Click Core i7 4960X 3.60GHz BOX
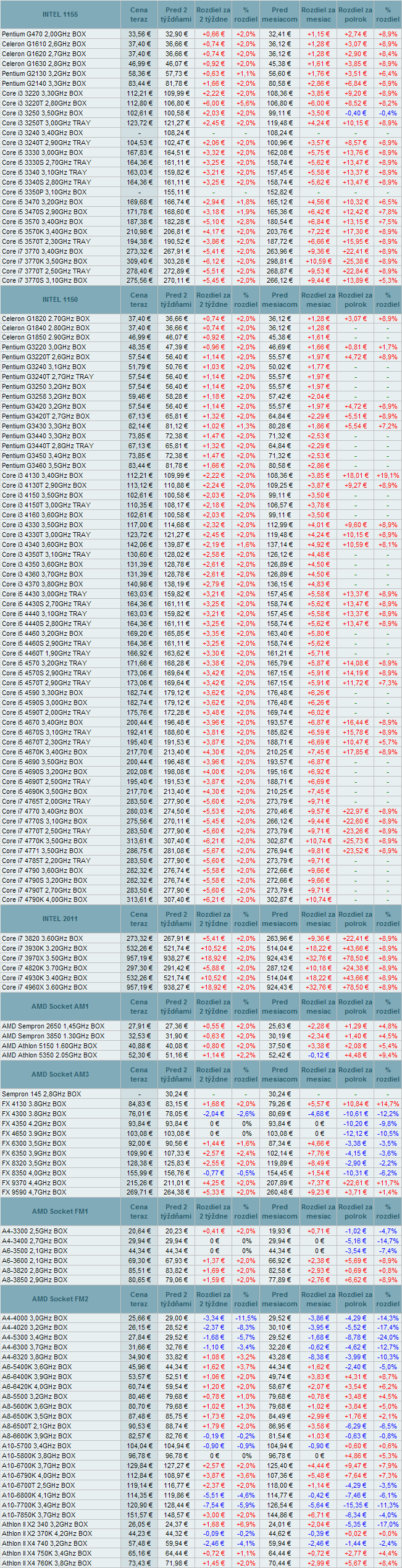Viewport: 402px width, 1568px height. (x=44, y=987)
